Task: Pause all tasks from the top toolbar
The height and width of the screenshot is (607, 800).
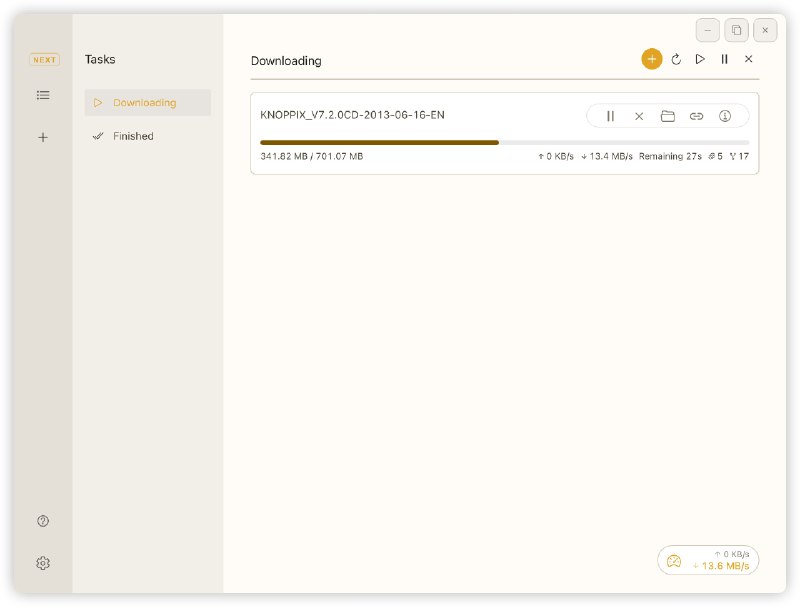Action: click(x=724, y=59)
